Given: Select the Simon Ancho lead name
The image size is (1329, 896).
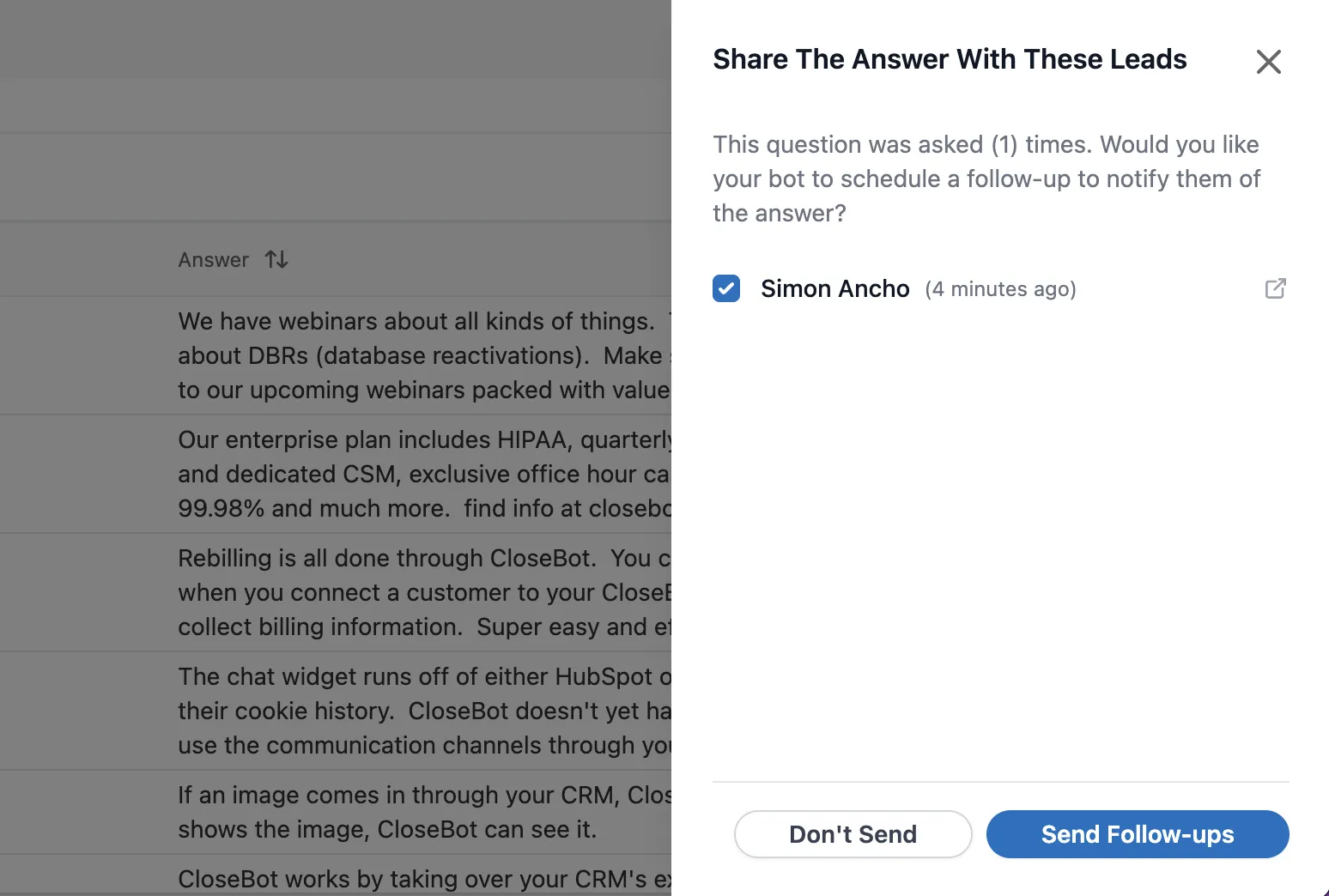Looking at the screenshot, I should 834,288.
